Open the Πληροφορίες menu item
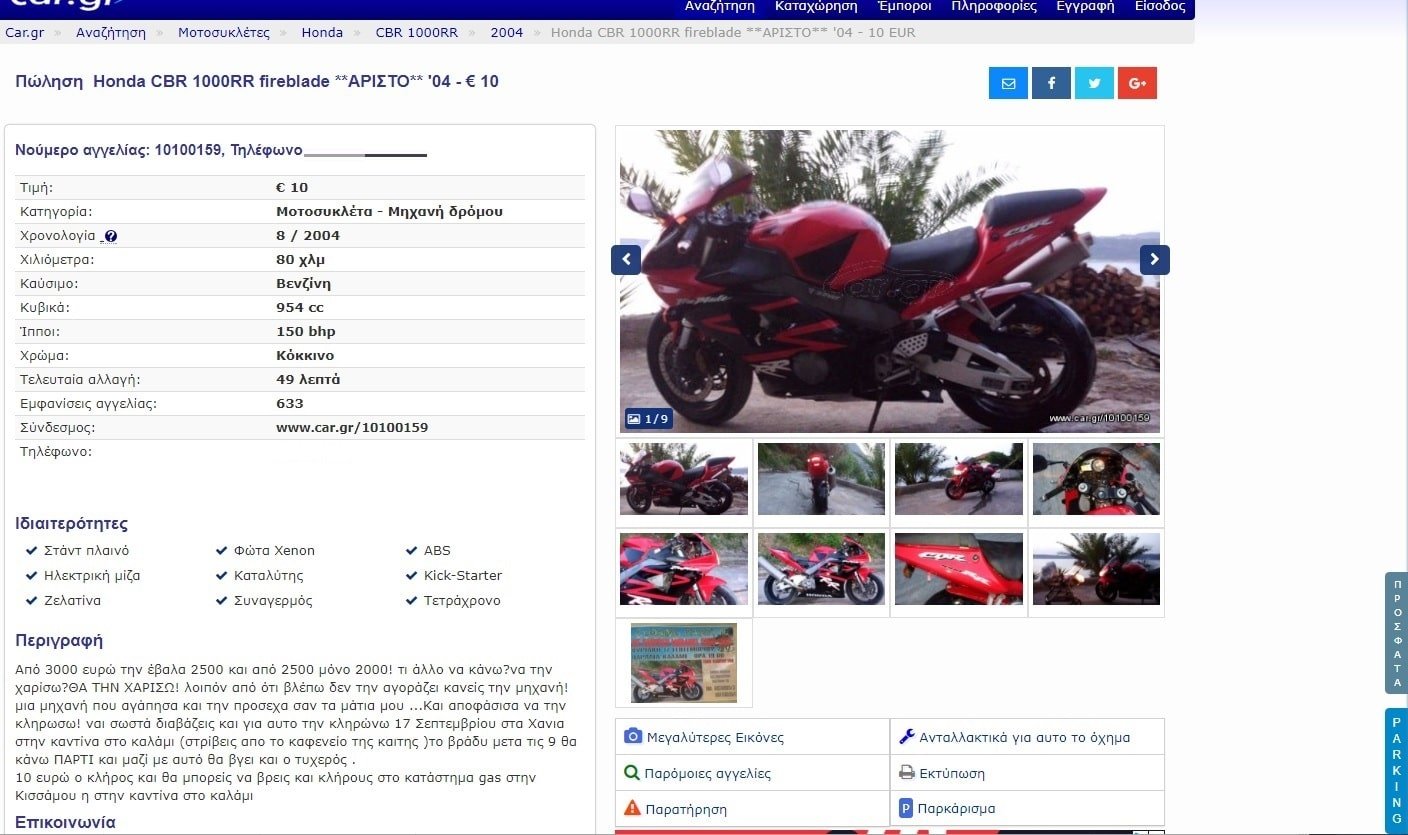The width and height of the screenshot is (1408, 835). point(994,6)
